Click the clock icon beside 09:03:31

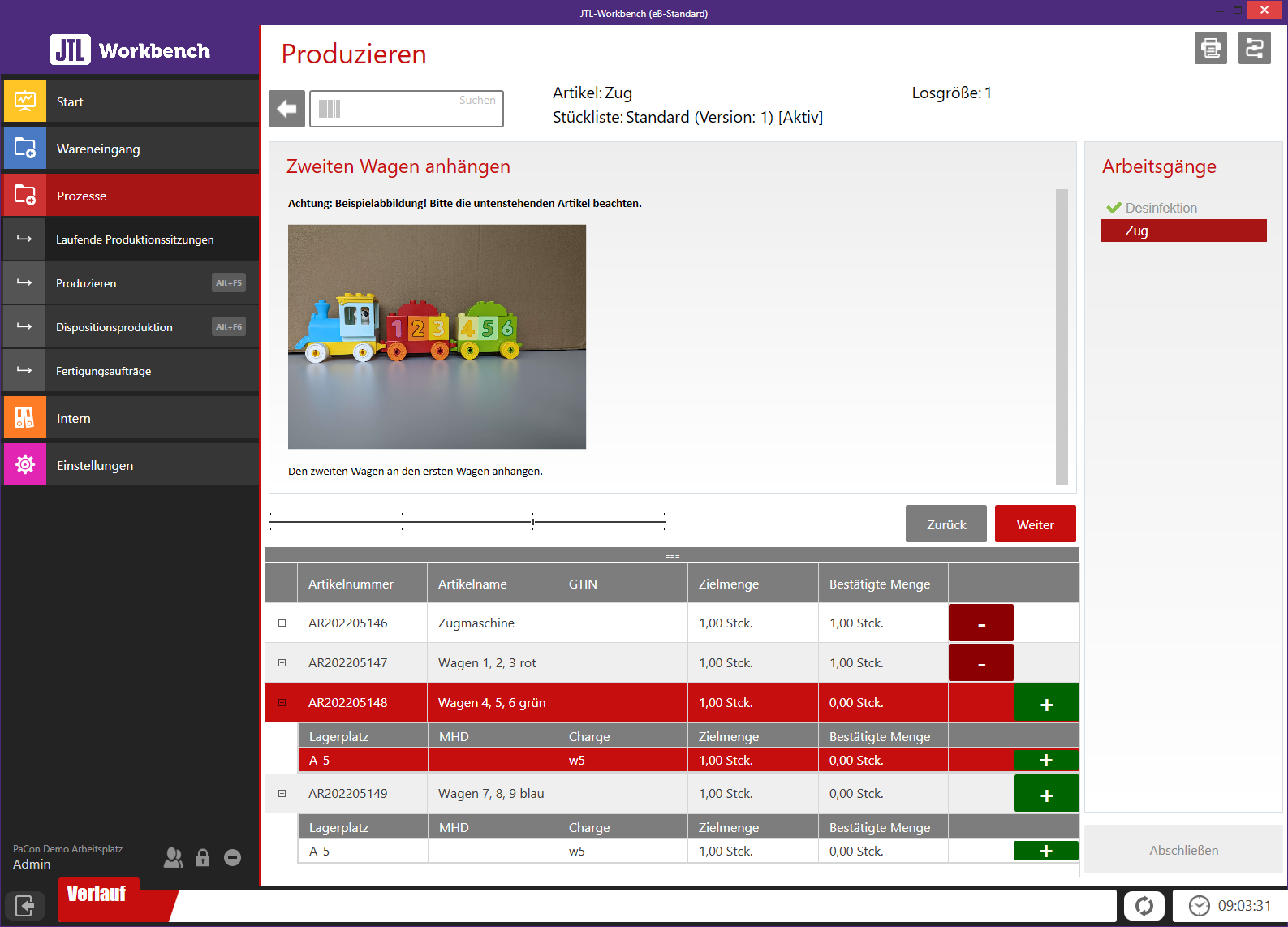point(1199,905)
